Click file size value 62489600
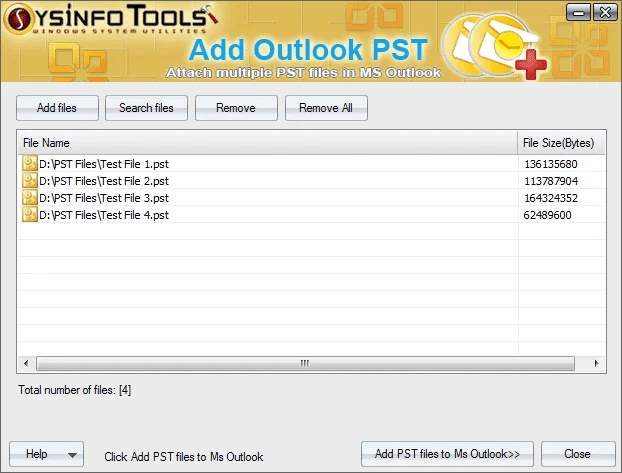The height and width of the screenshot is (473, 622). (x=547, y=215)
